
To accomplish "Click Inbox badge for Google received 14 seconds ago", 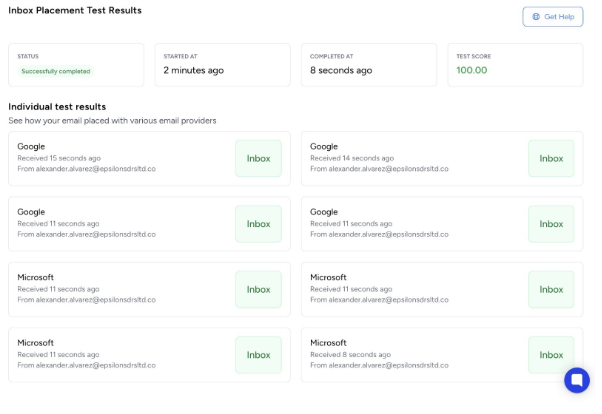I will (551, 158).
